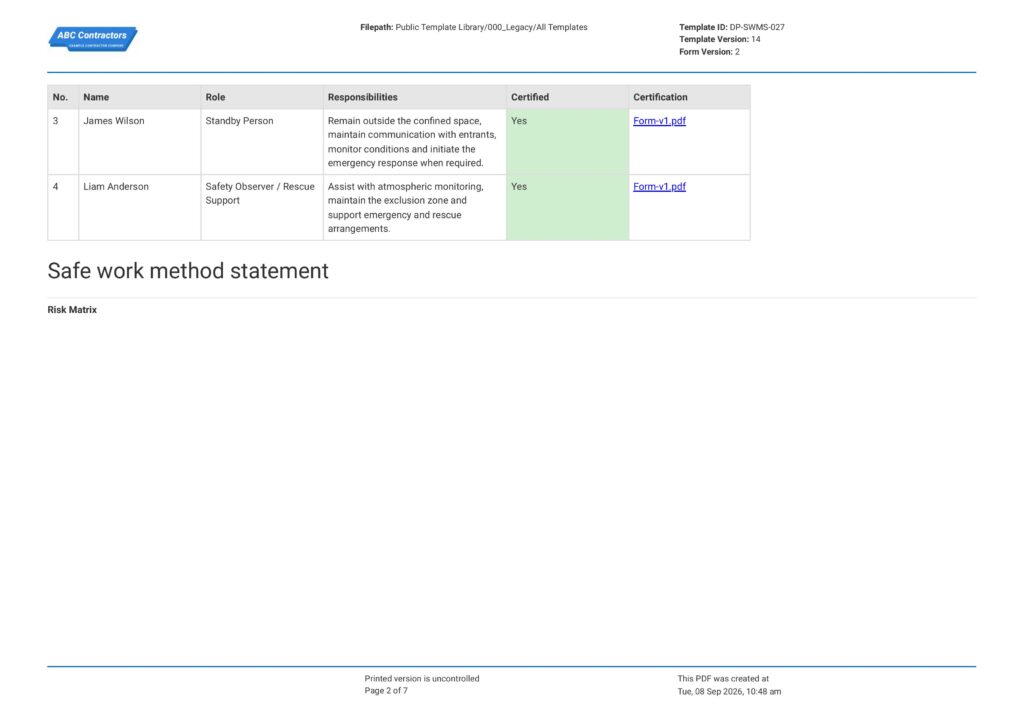Viewport: 1024px width, 725px height.
Task: Click the Standby Person role cell
Action: click(262, 142)
